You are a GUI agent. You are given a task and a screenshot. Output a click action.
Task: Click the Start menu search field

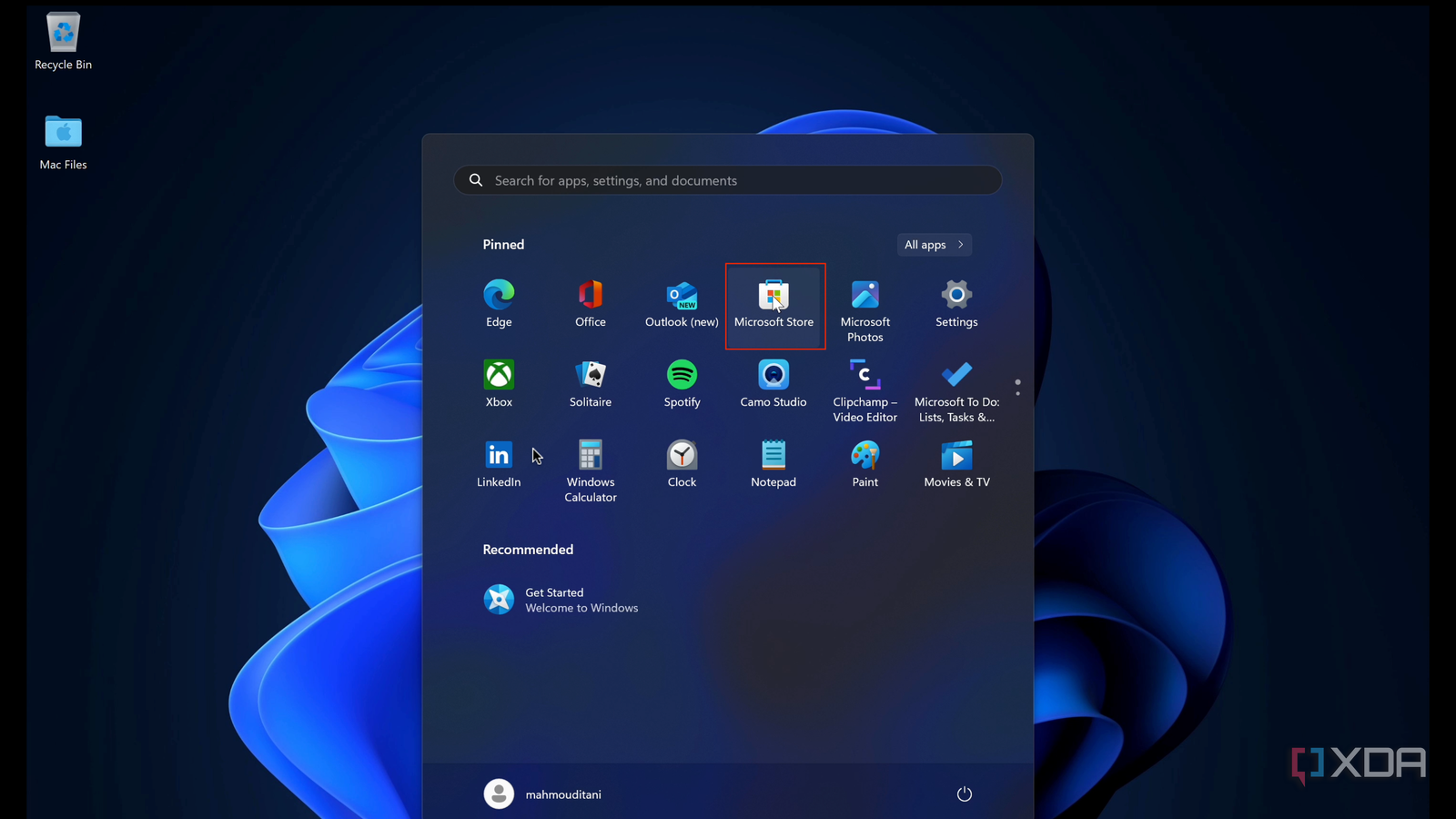point(728,180)
